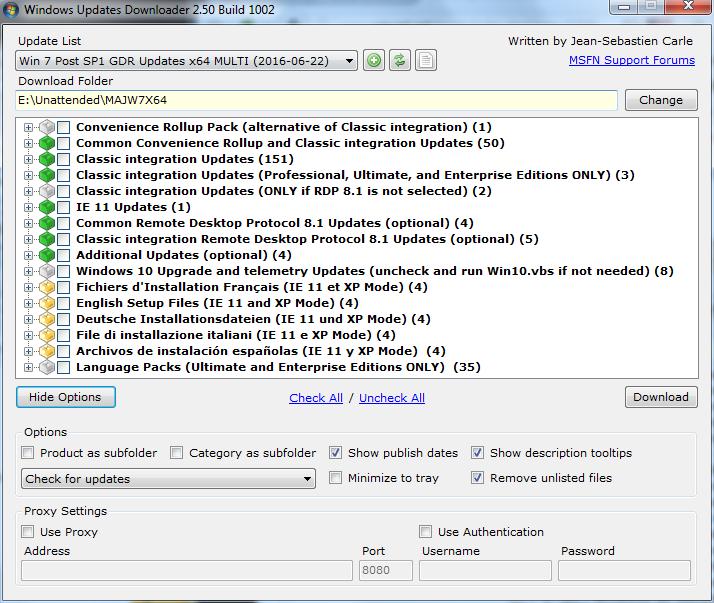Viewport: 714px width, 603px height.
Task: Click the Download button
Action: pos(661,397)
